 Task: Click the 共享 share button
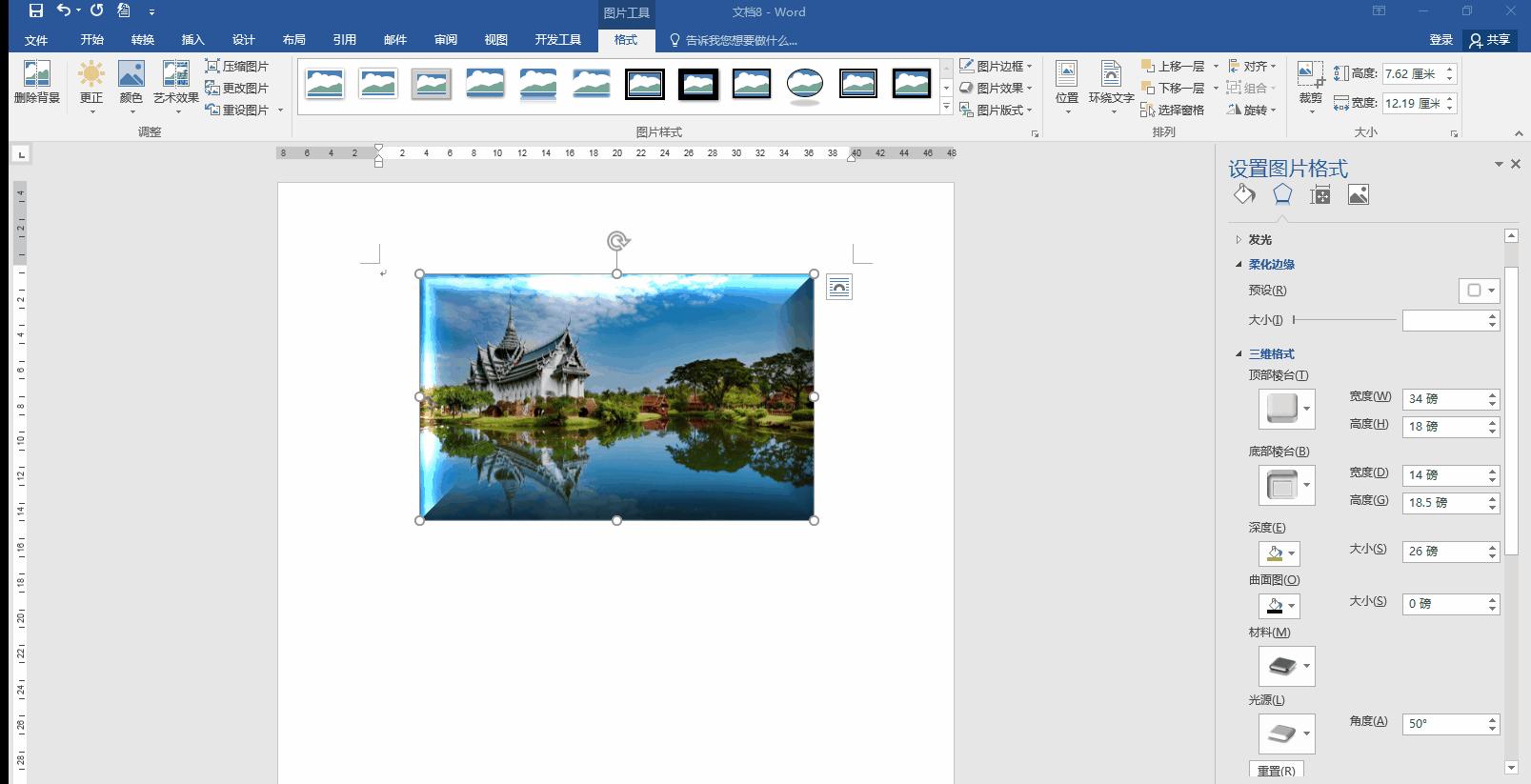[x=1490, y=40]
